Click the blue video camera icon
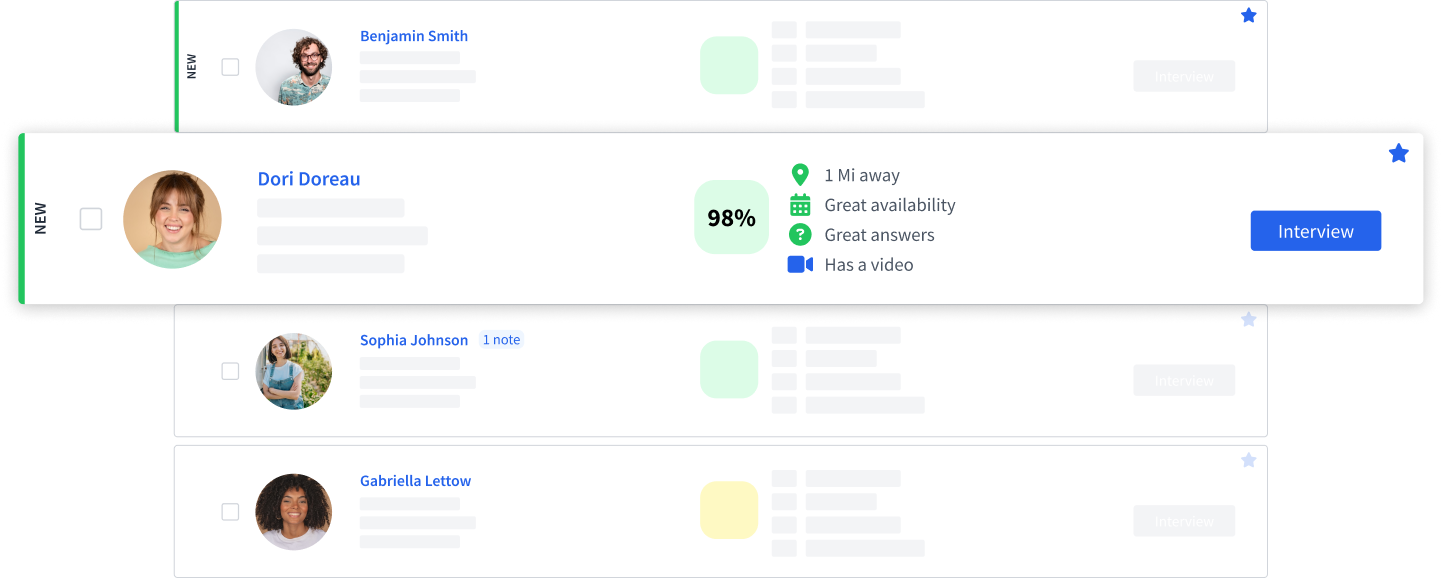The image size is (1442, 578). [x=800, y=265]
